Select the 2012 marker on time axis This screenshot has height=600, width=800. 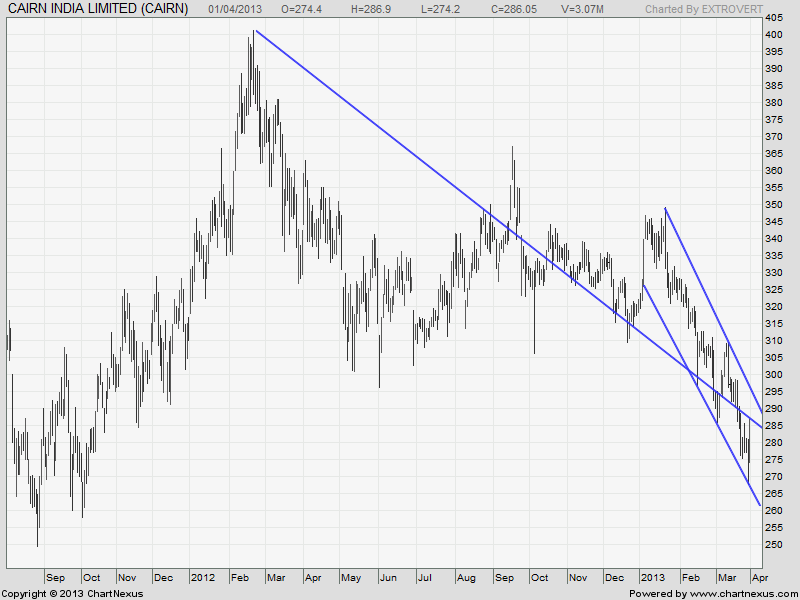[203, 578]
